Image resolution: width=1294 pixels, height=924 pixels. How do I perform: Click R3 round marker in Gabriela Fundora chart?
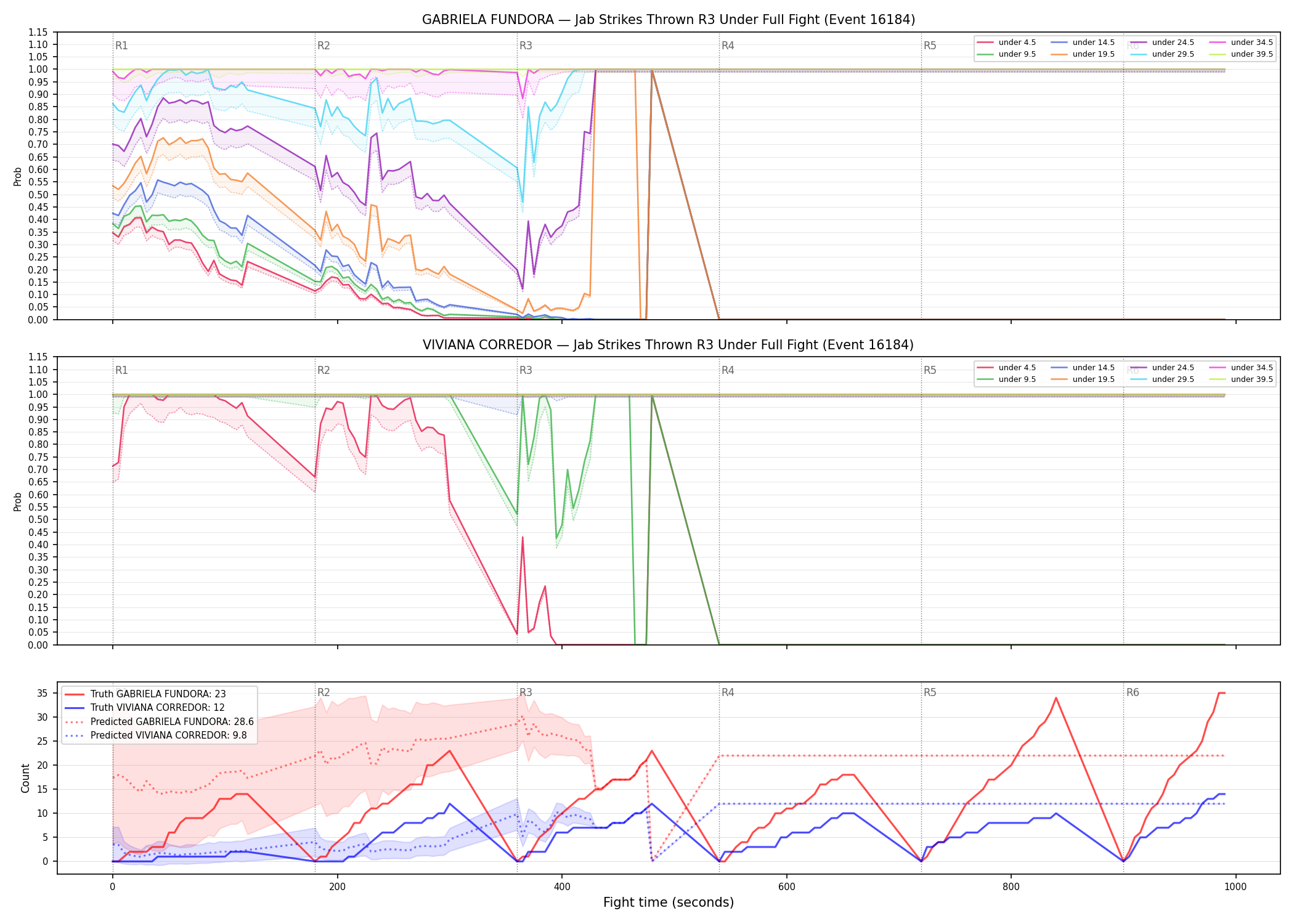(526, 46)
